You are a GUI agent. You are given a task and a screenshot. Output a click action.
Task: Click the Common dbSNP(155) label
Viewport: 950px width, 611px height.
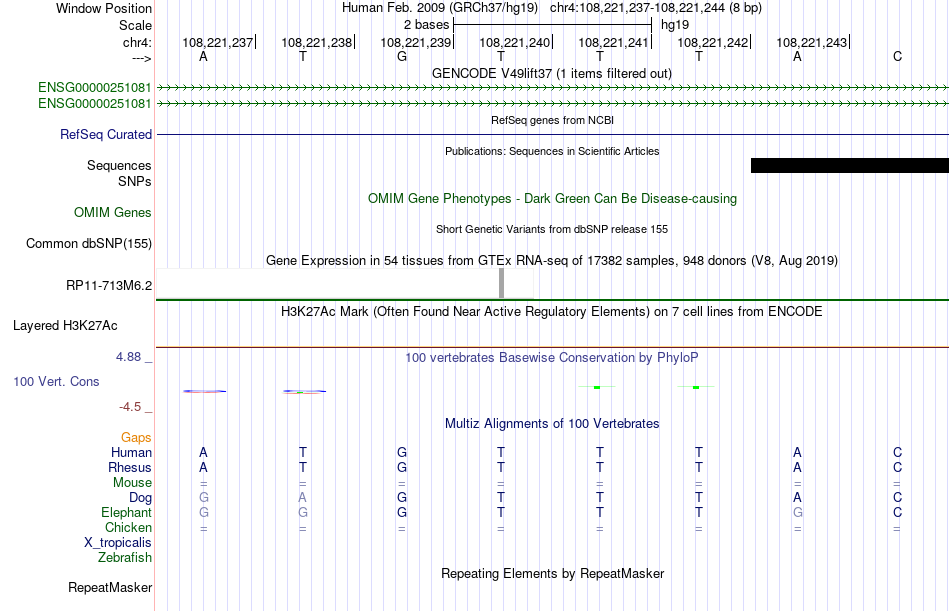click(89, 244)
